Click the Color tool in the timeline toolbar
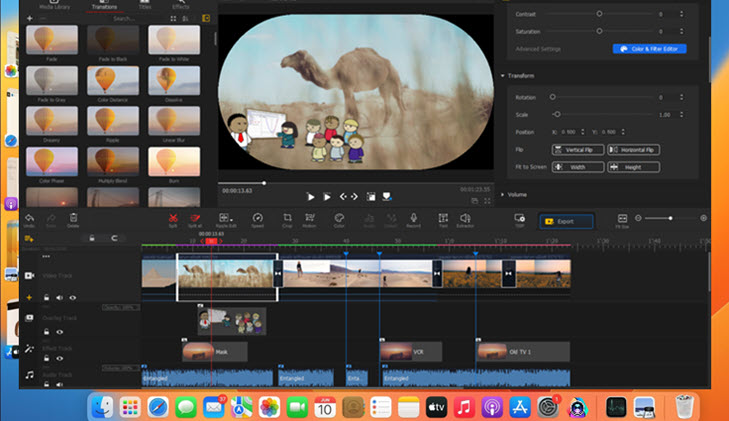The height and width of the screenshot is (421, 729). tap(338, 218)
